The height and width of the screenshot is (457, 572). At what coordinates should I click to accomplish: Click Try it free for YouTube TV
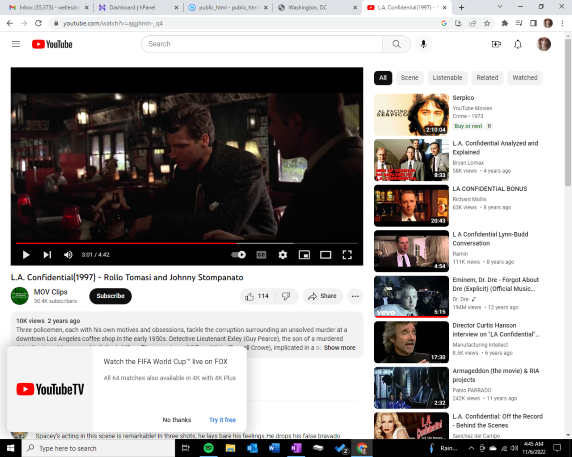[x=223, y=420]
